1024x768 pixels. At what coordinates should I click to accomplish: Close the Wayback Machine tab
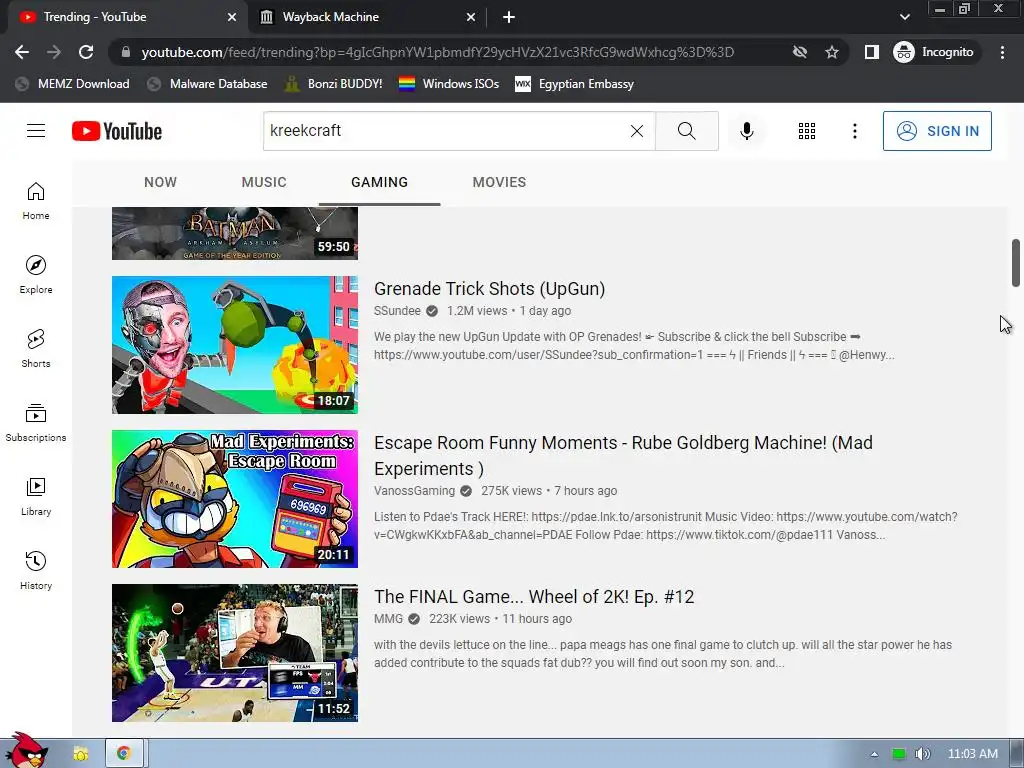[471, 17]
